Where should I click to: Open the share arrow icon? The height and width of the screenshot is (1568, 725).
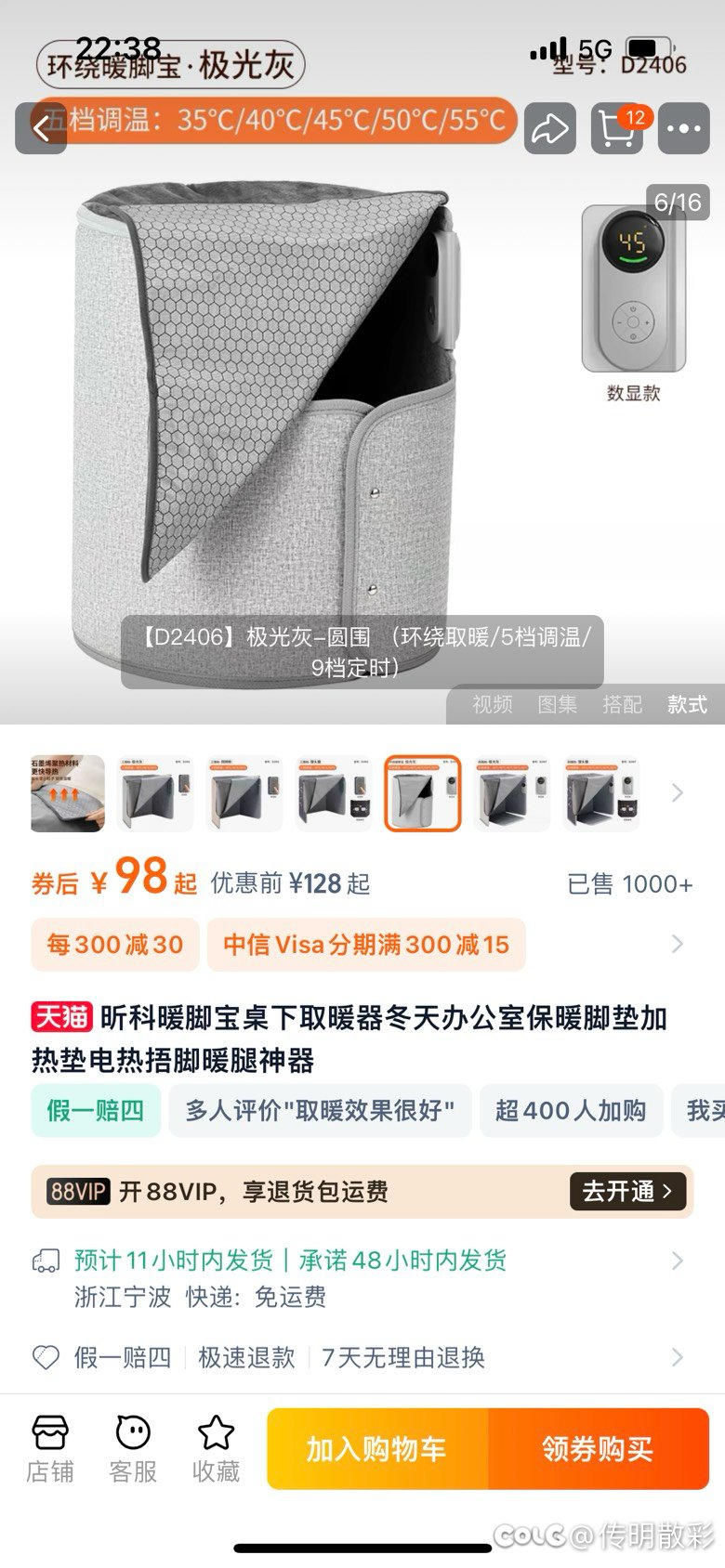tap(550, 128)
